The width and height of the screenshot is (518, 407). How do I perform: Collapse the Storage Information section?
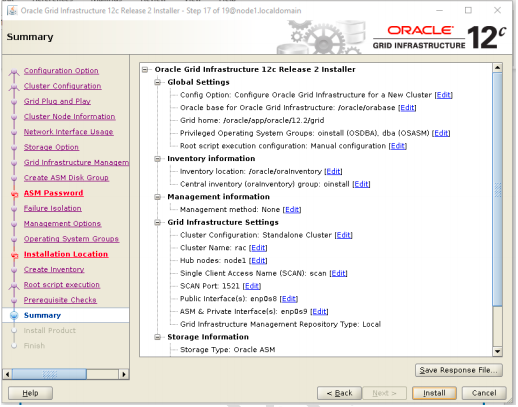coord(158,337)
